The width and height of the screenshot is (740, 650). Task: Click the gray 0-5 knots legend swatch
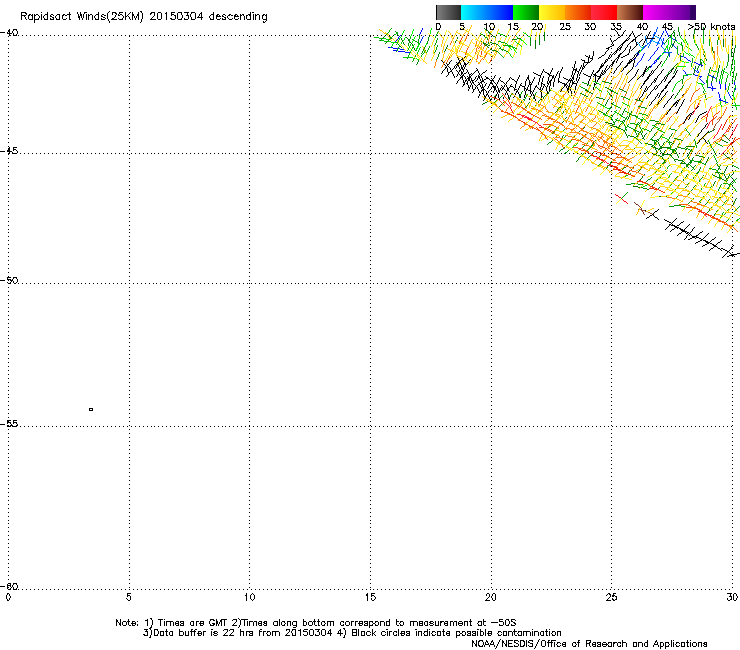point(448,12)
